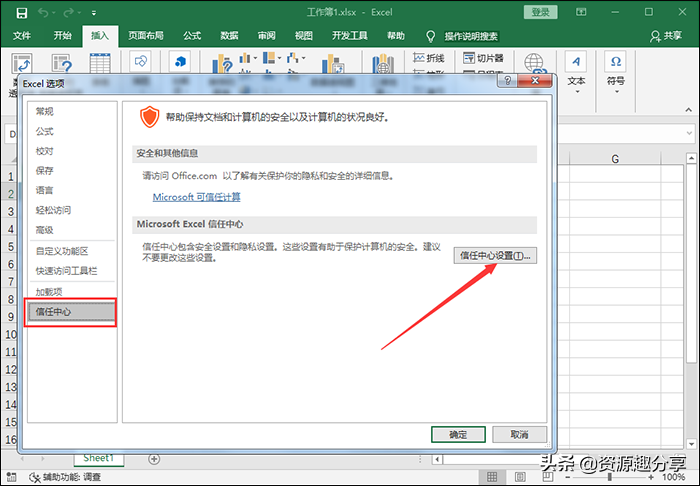Screen dimensions: 700x486
Task: Select 保存 in Excel options list
Action: (45, 170)
